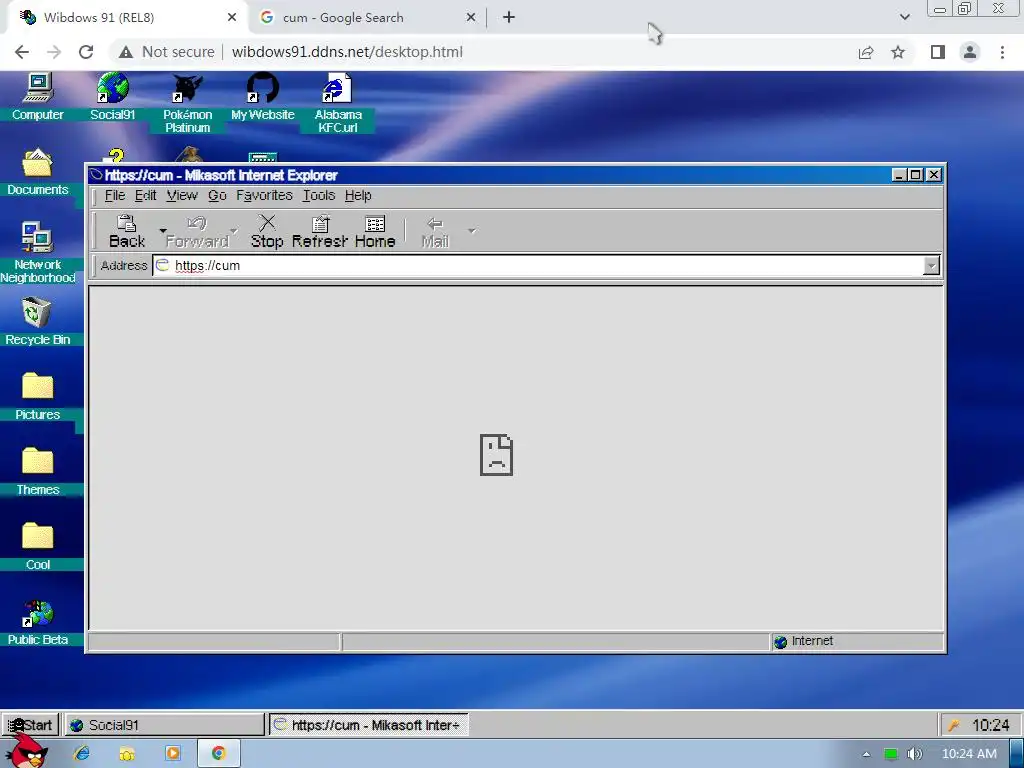The width and height of the screenshot is (1024, 768).
Task: Open the Go menu
Action: (217, 195)
